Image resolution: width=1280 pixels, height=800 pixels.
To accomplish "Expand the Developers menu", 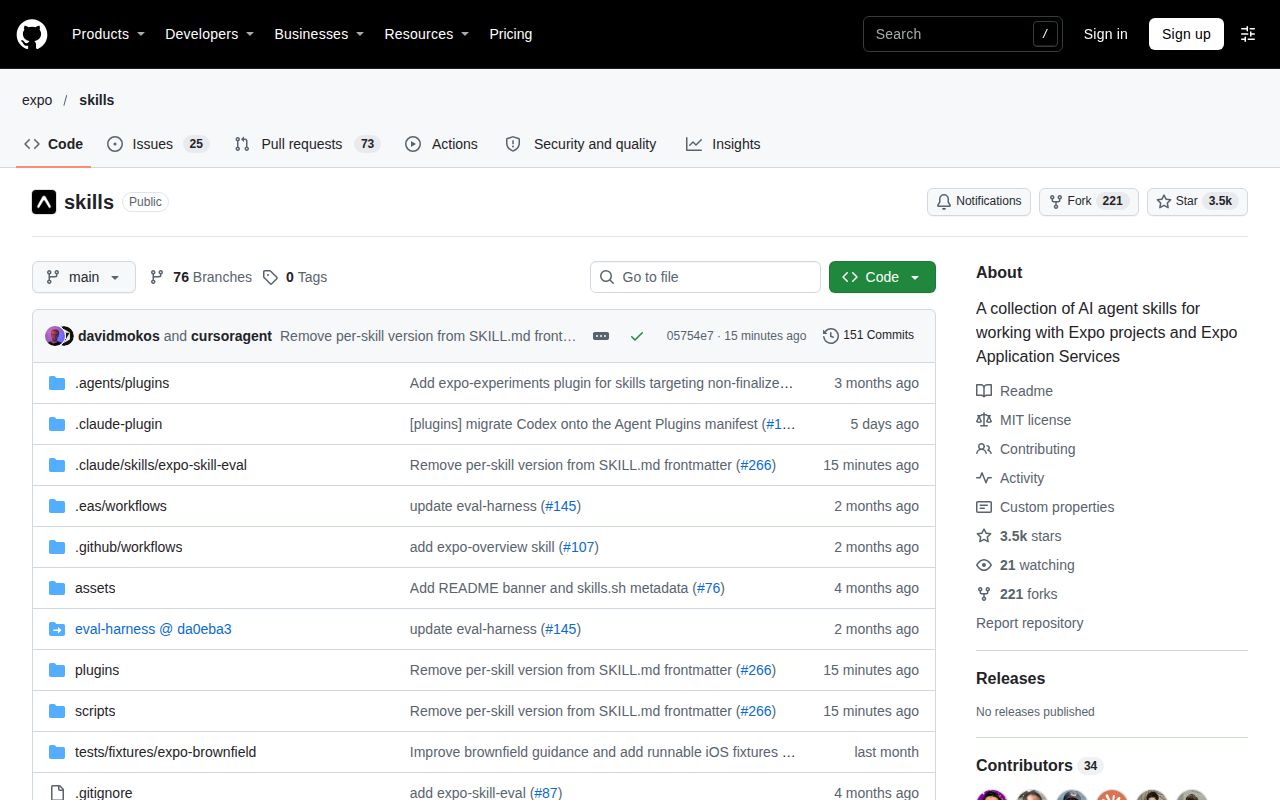I will pos(209,34).
